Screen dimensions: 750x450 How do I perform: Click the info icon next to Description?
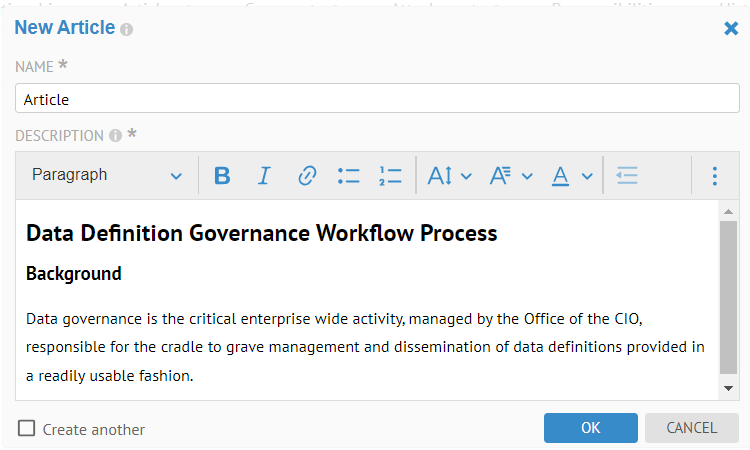point(115,136)
